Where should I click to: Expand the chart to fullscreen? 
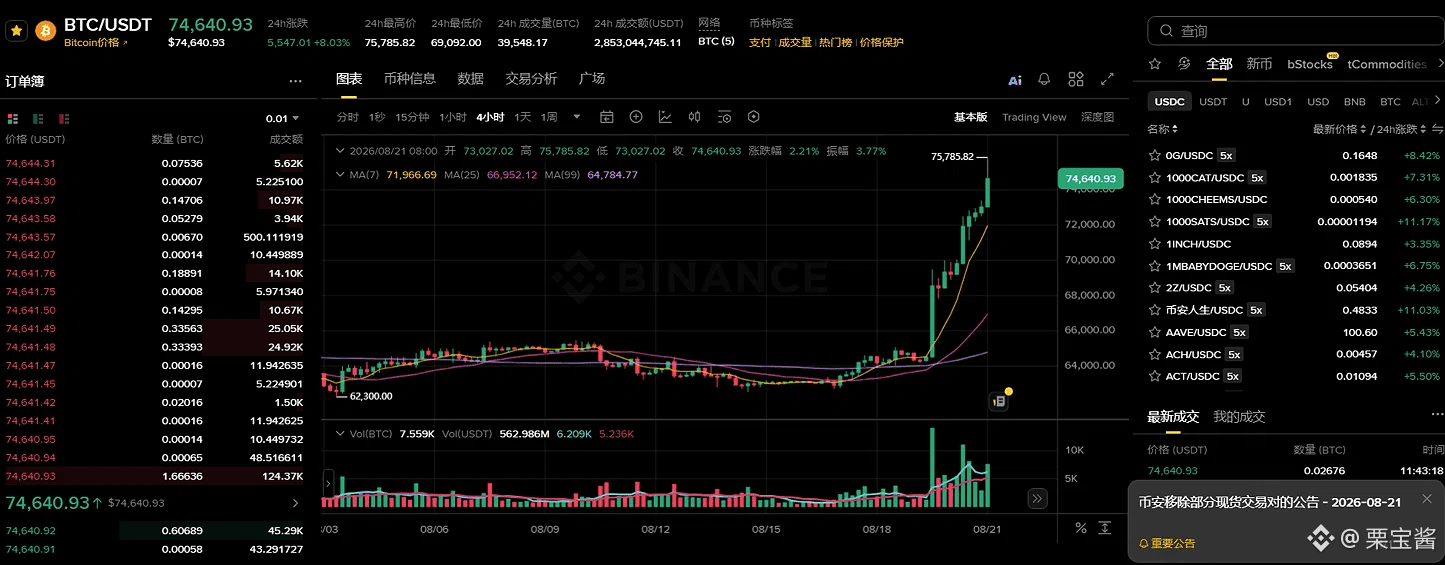1107,79
